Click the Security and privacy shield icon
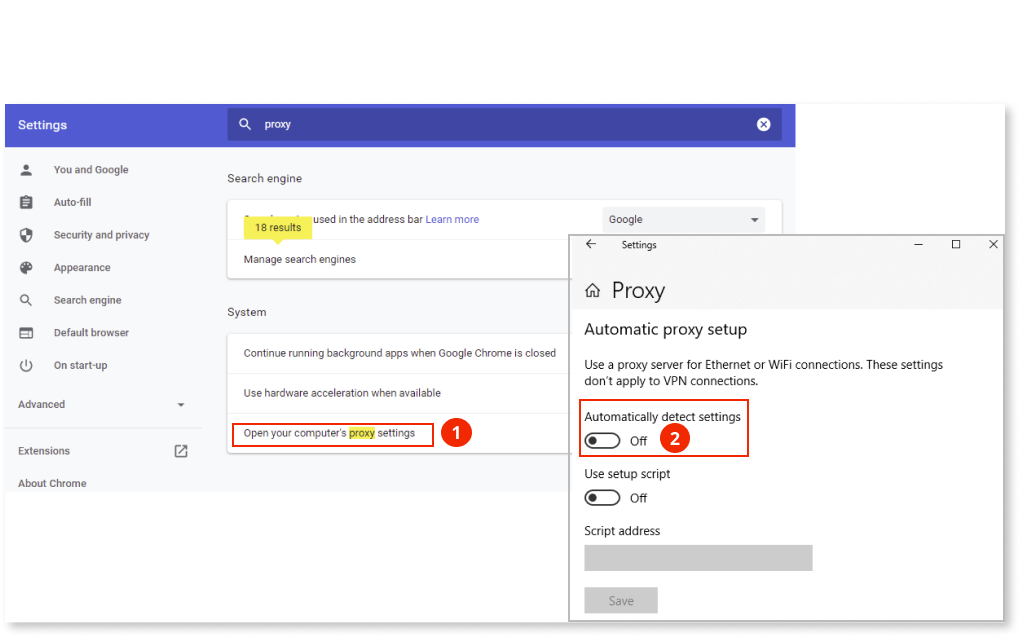Viewport: 1020px width, 638px height. click(x=27, y=235)
